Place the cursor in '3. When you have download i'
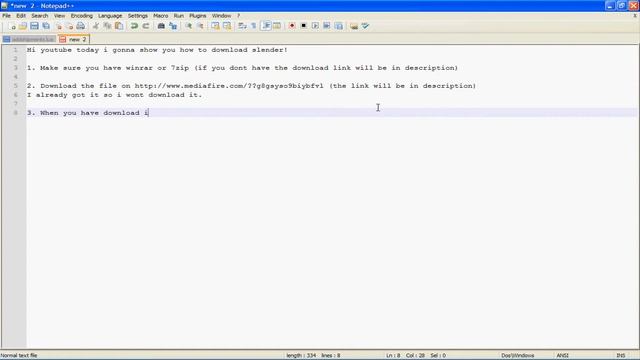 point(88,113)
